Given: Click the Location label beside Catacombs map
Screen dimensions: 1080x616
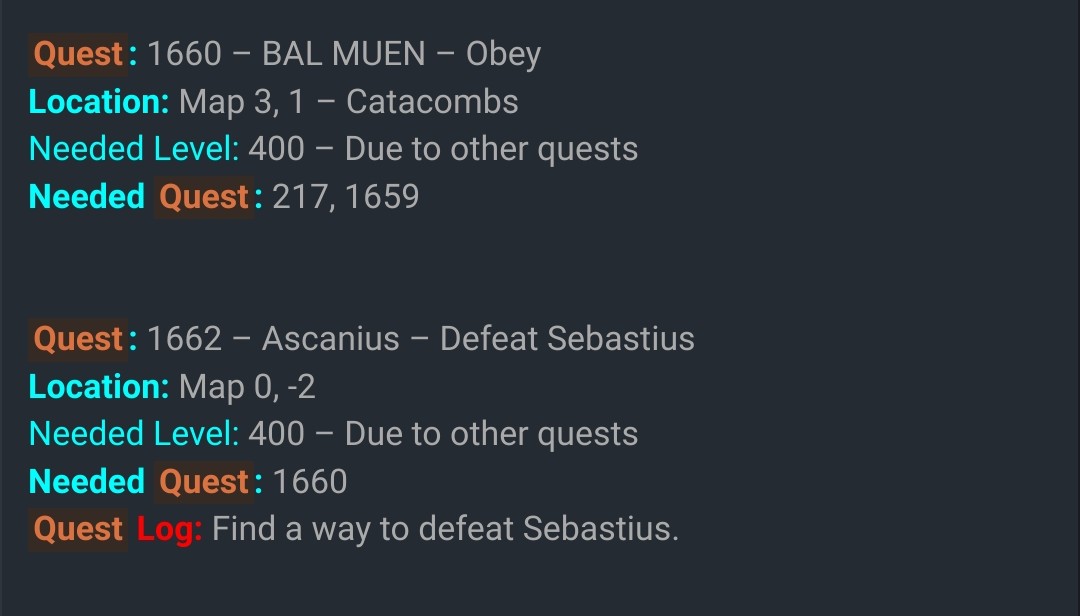Looking at the screenshot, I should (x=99, y=102).
